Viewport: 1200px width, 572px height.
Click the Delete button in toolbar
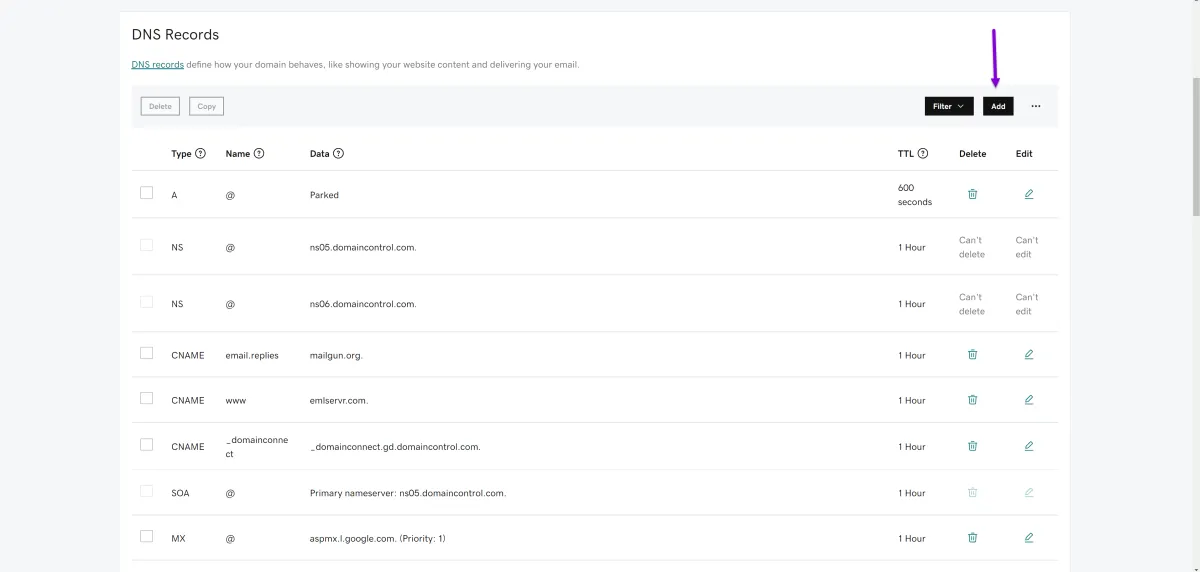(x=160, y=106)
